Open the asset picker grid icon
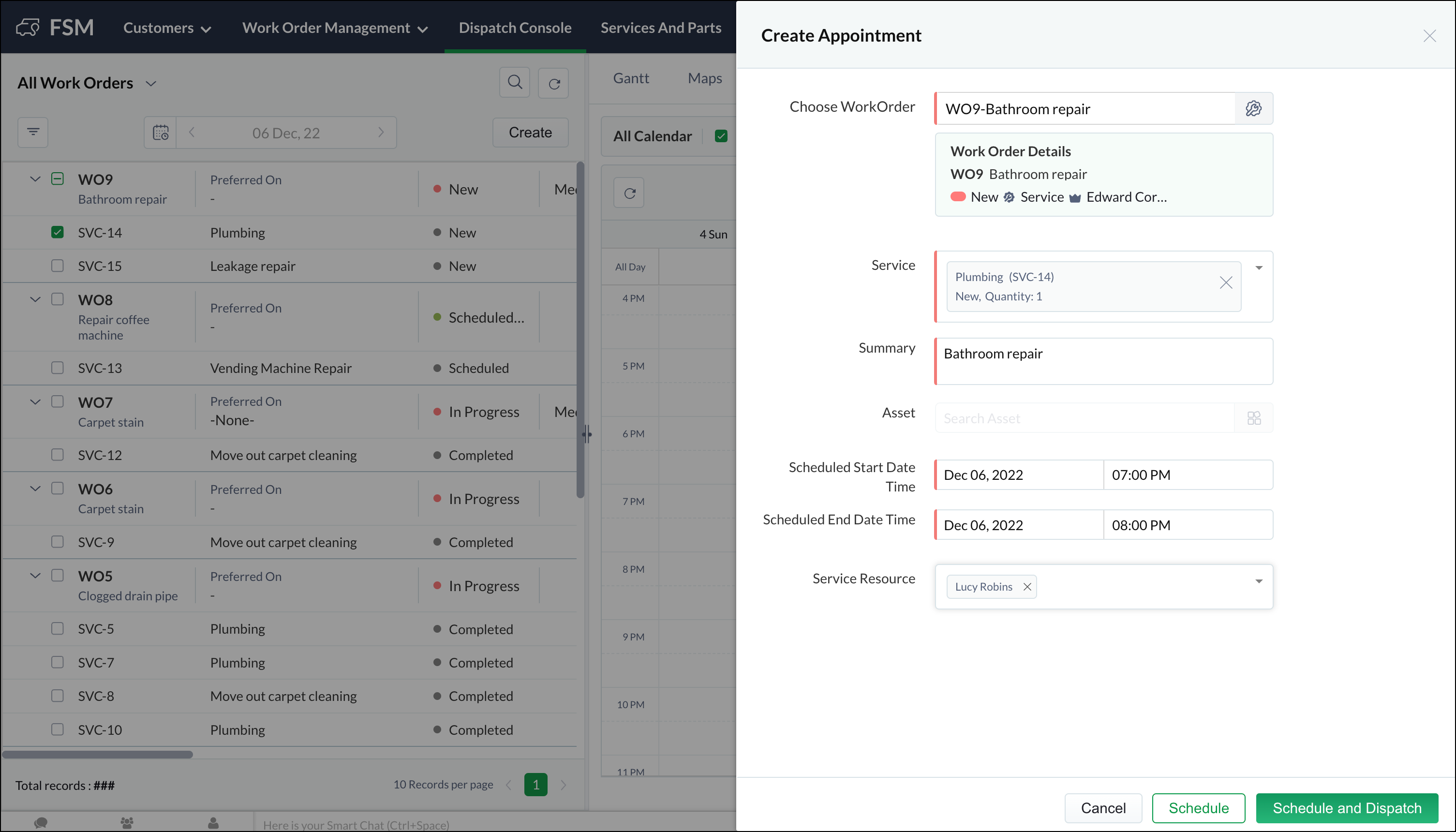This screenshot has height=832, width=1456. coord(1254,418)
